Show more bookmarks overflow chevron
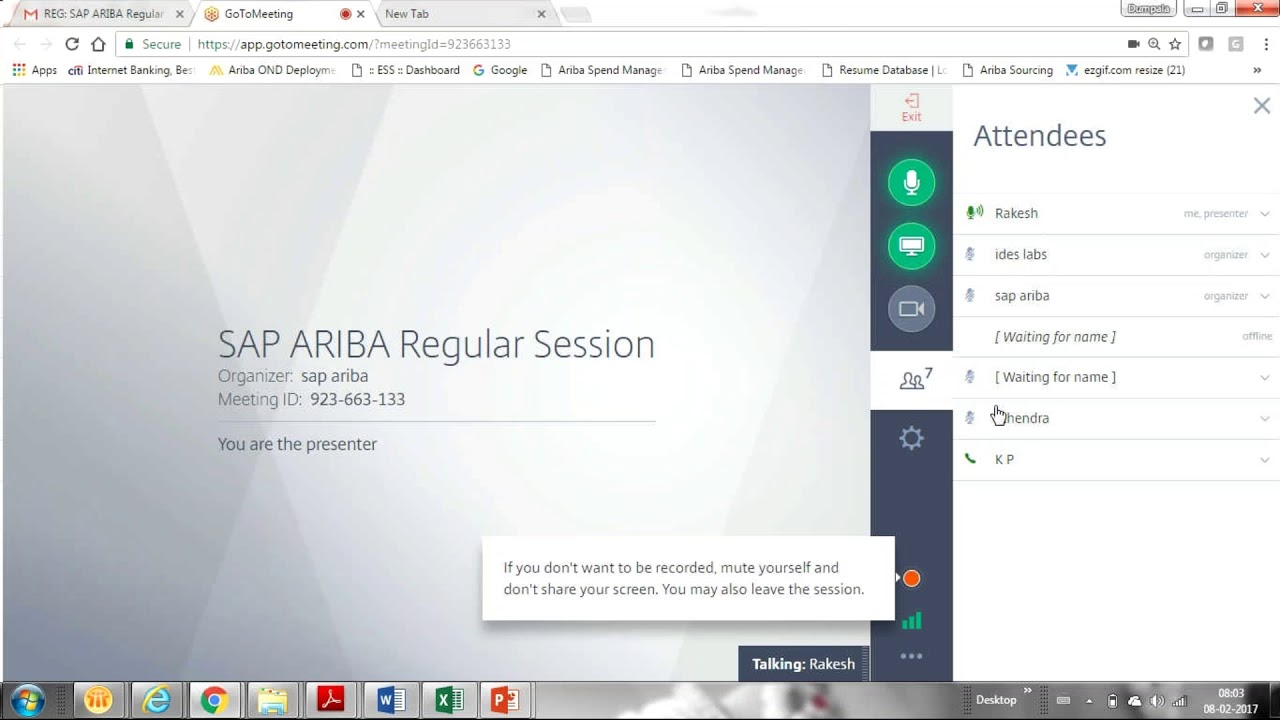Image resolution: width=1280 pixels, height=720 pixels. coord(1257,70)
